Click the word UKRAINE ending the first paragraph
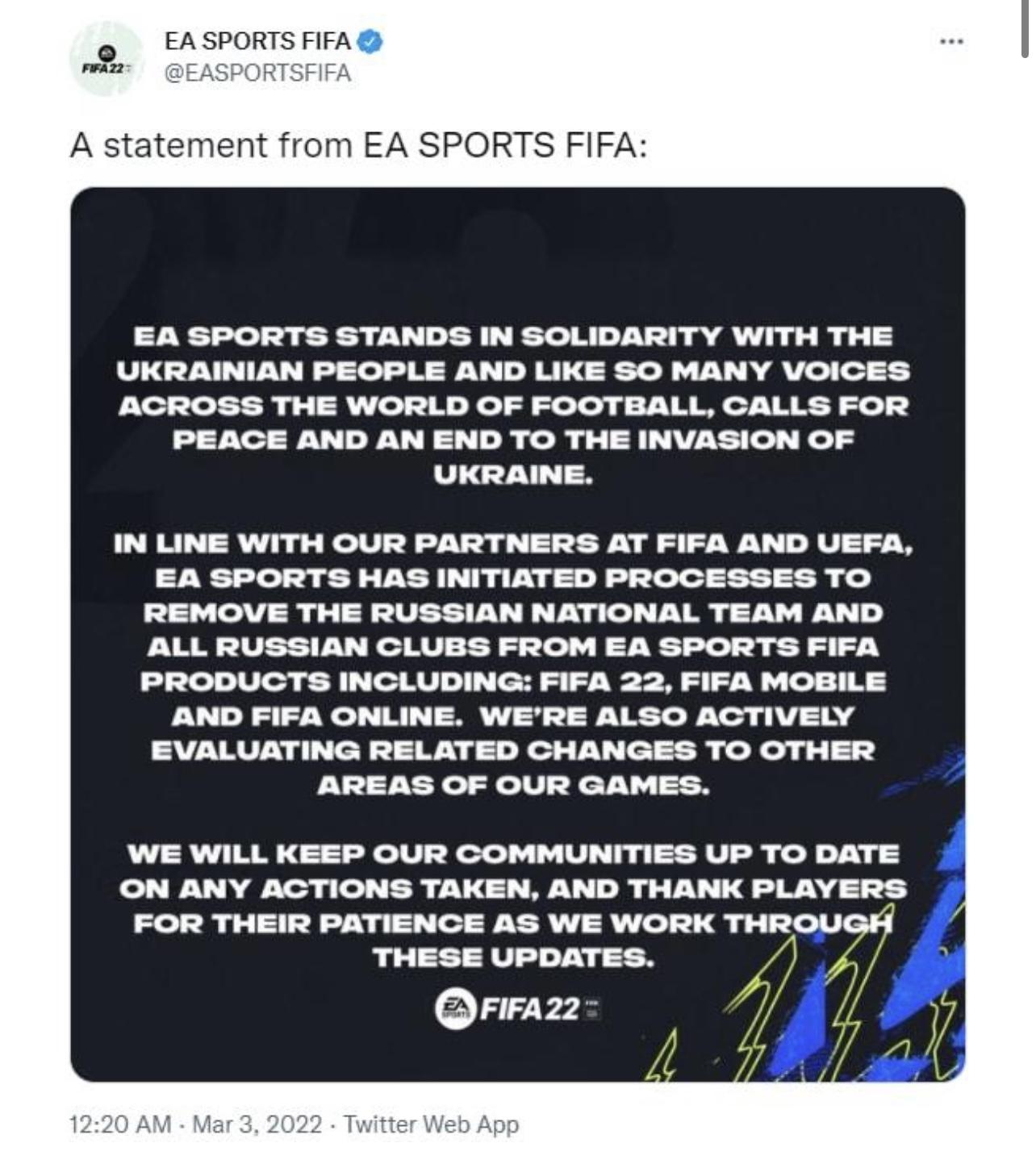 (513, 474)
